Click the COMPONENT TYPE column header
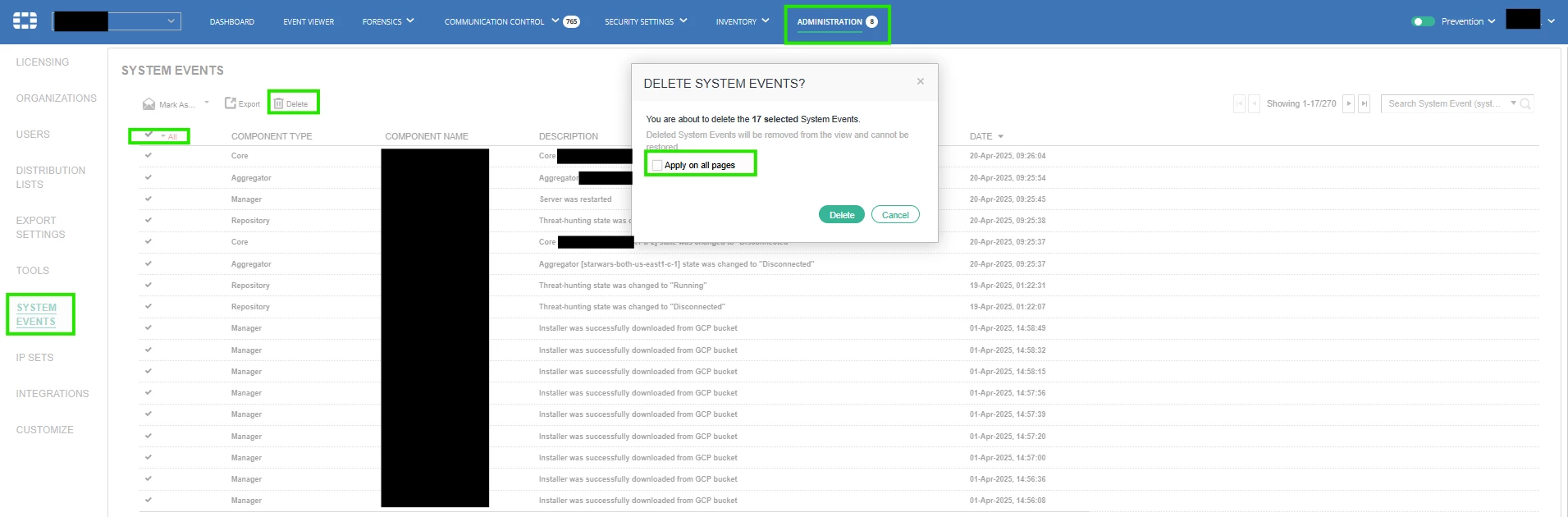 click(x=272, y=136)
